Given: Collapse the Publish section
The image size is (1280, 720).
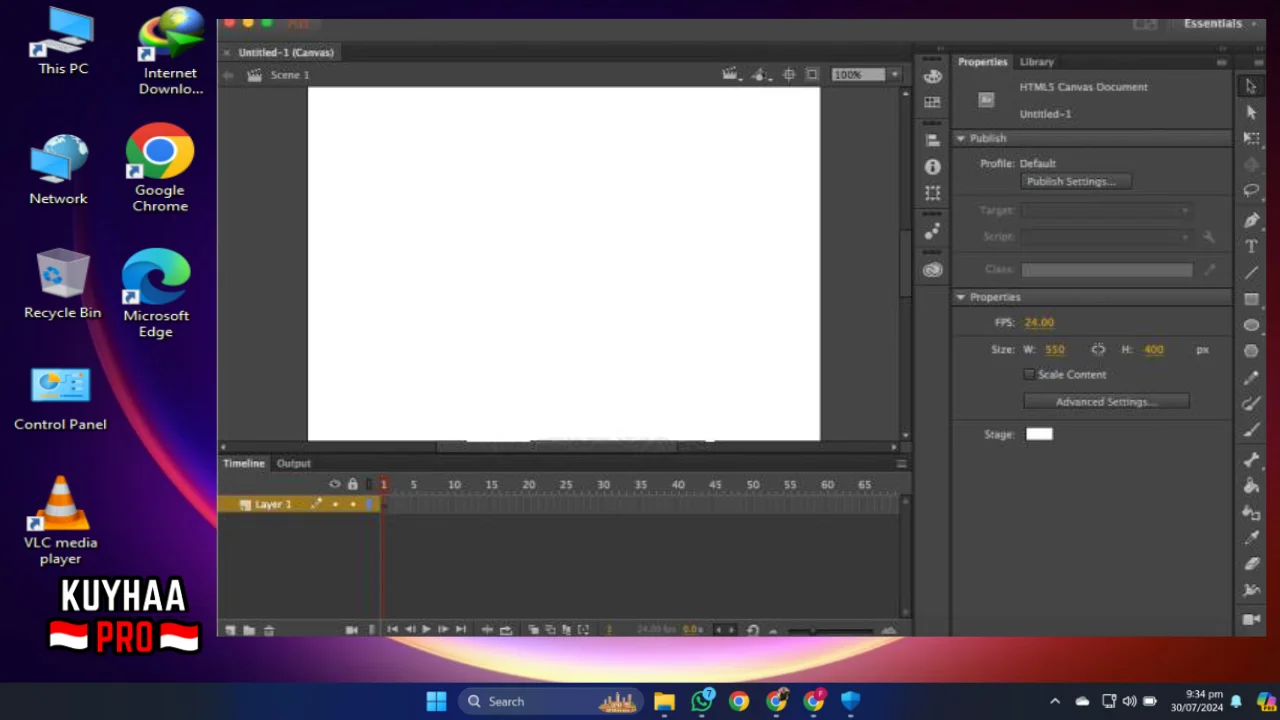Looking at the screenshot, I should [961, 138].
